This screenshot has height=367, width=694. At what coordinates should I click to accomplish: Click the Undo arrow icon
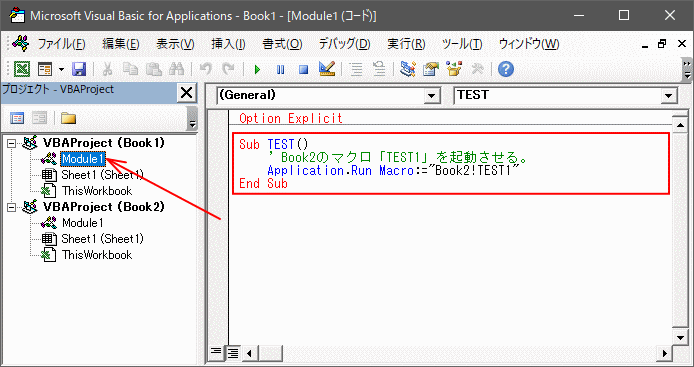coord(205,69)
